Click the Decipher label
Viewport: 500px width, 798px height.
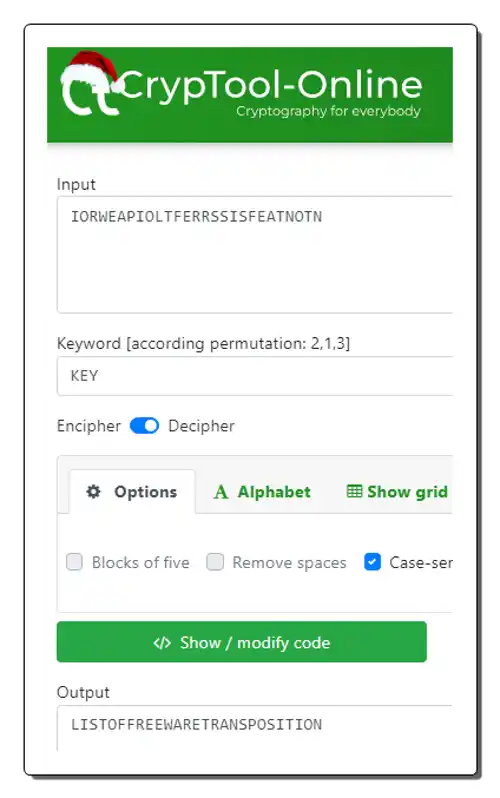pyautogui.click(x=202, y=426)
